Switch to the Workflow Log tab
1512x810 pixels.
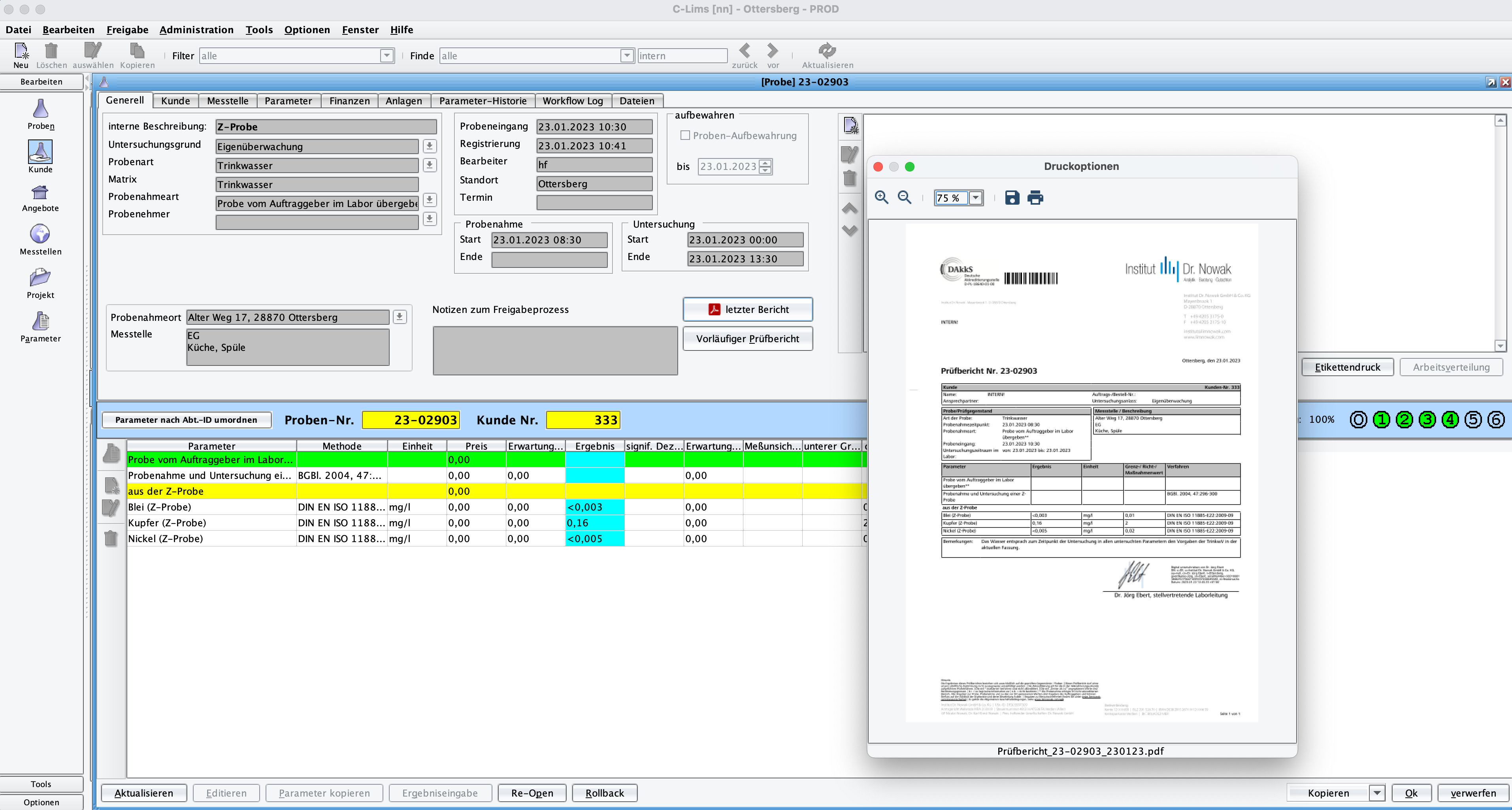(572, 101)
